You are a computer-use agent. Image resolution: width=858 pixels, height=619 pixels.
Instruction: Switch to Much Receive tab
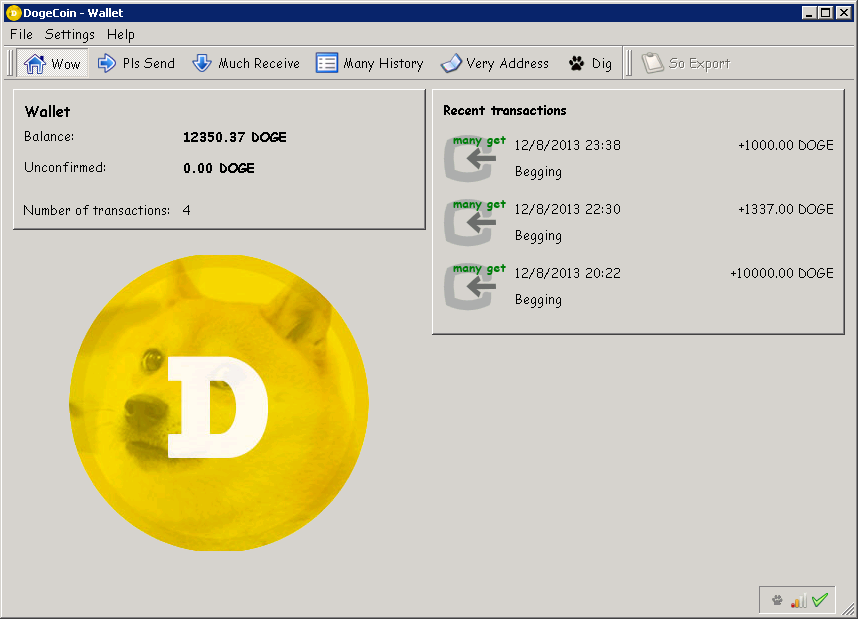tap(246, 63)
